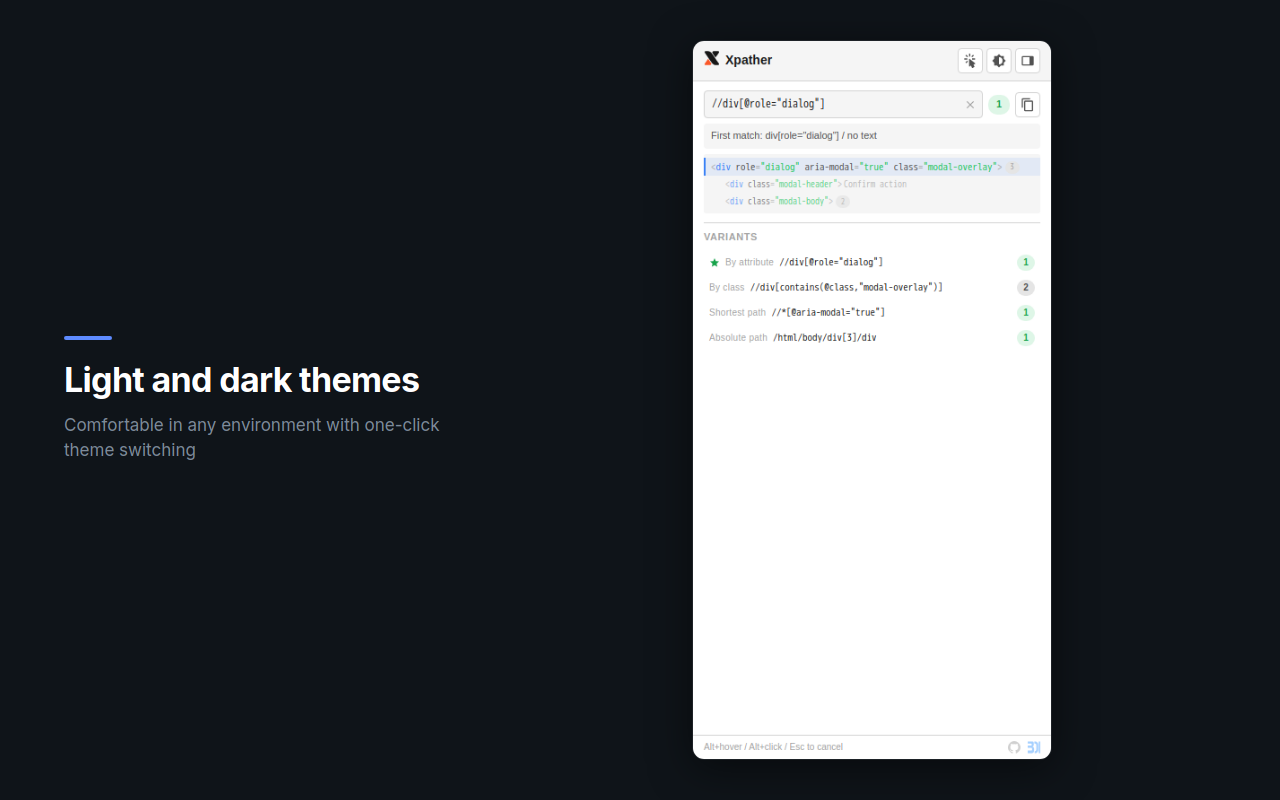1280x800 pixels.
Task: Click the green match count badge
Action: pyautogui.click(x=998, y=103)
